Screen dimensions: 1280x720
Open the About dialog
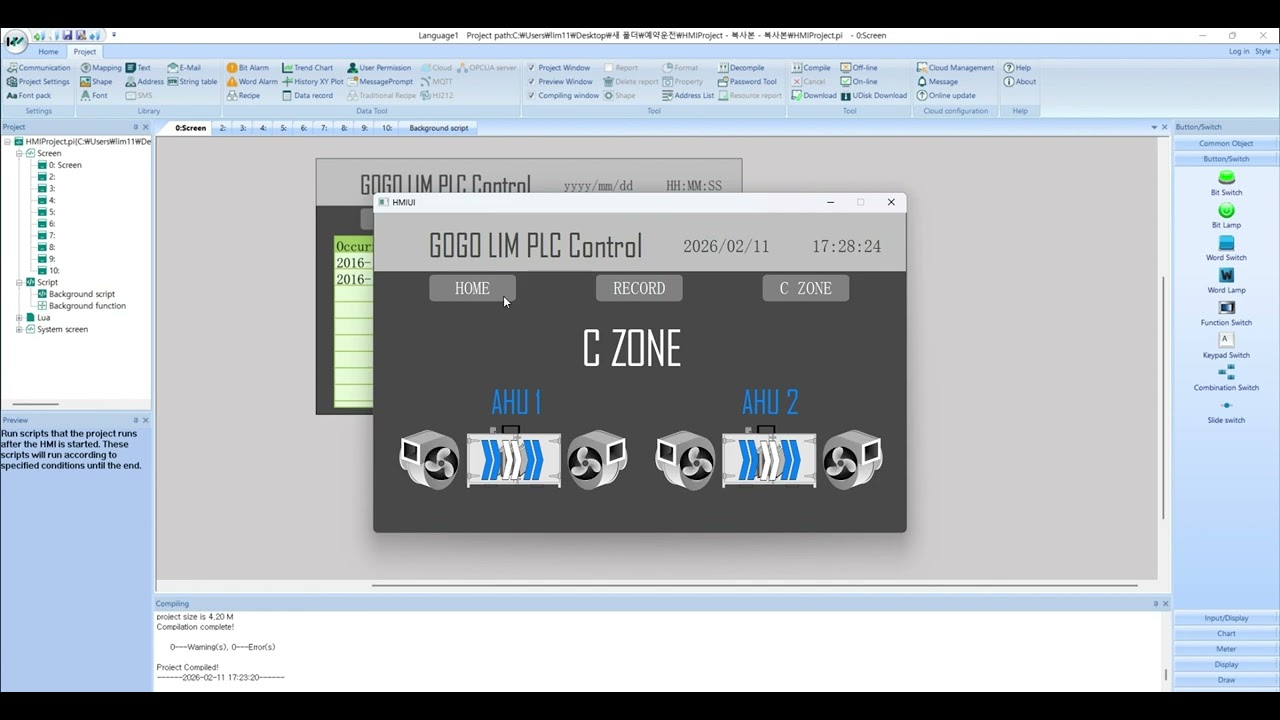pyautogui.click(x=1020, y=82)
